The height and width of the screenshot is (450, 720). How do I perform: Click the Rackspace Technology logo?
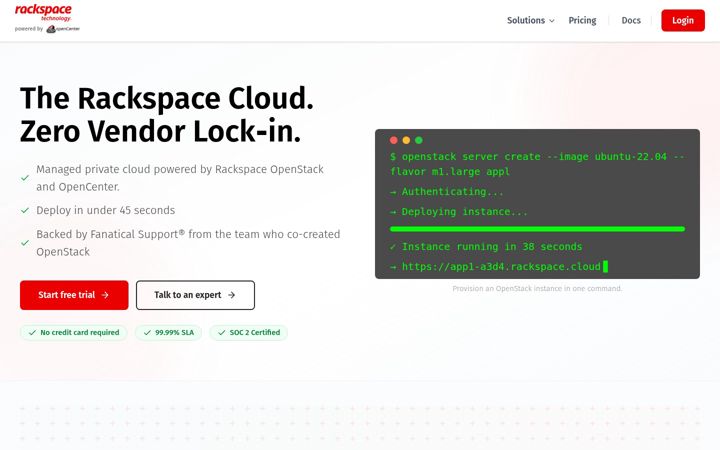pos(43,12)
